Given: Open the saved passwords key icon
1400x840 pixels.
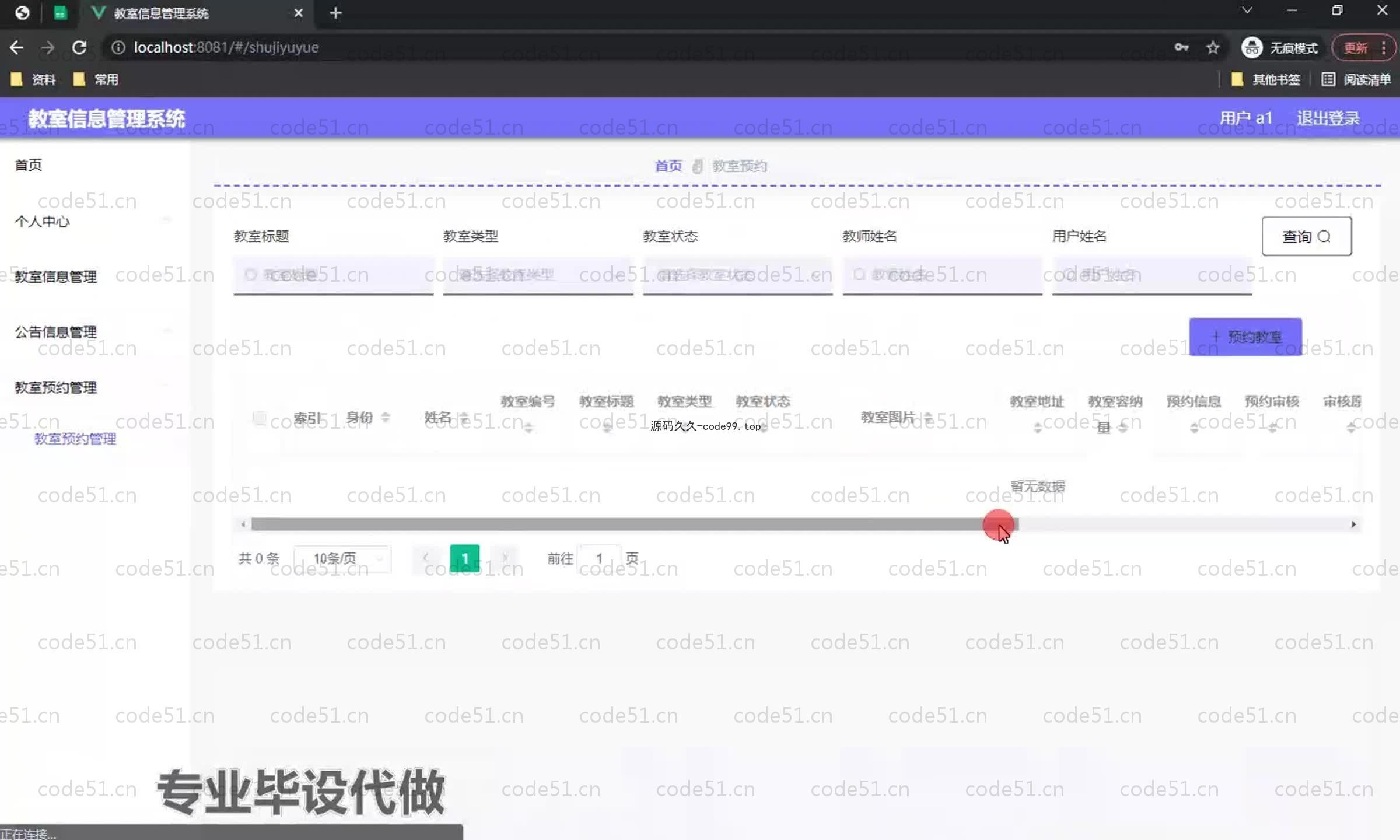Looking at the screenshot, I should pos(1181,47).
